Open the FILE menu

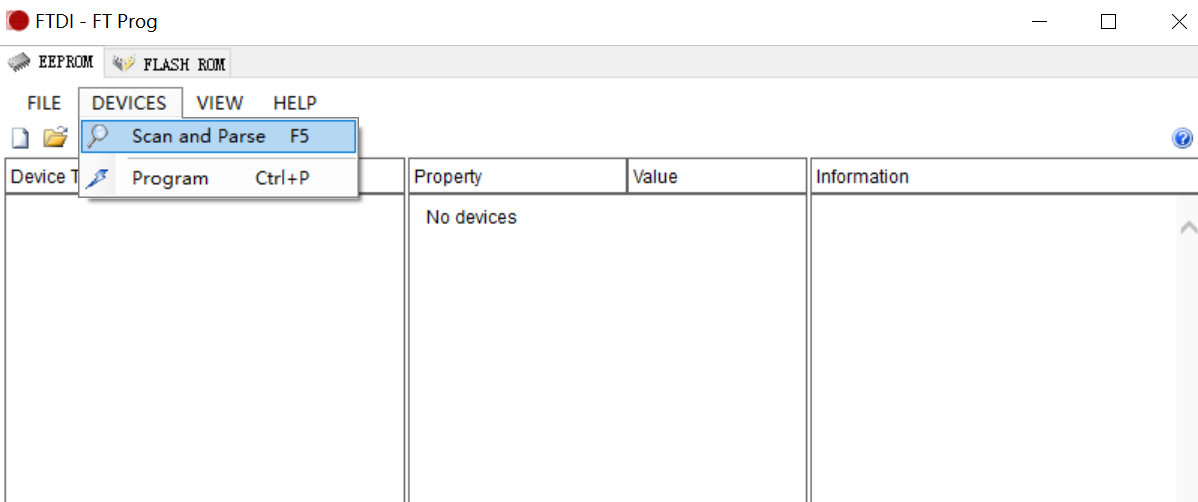pos(44,102)
